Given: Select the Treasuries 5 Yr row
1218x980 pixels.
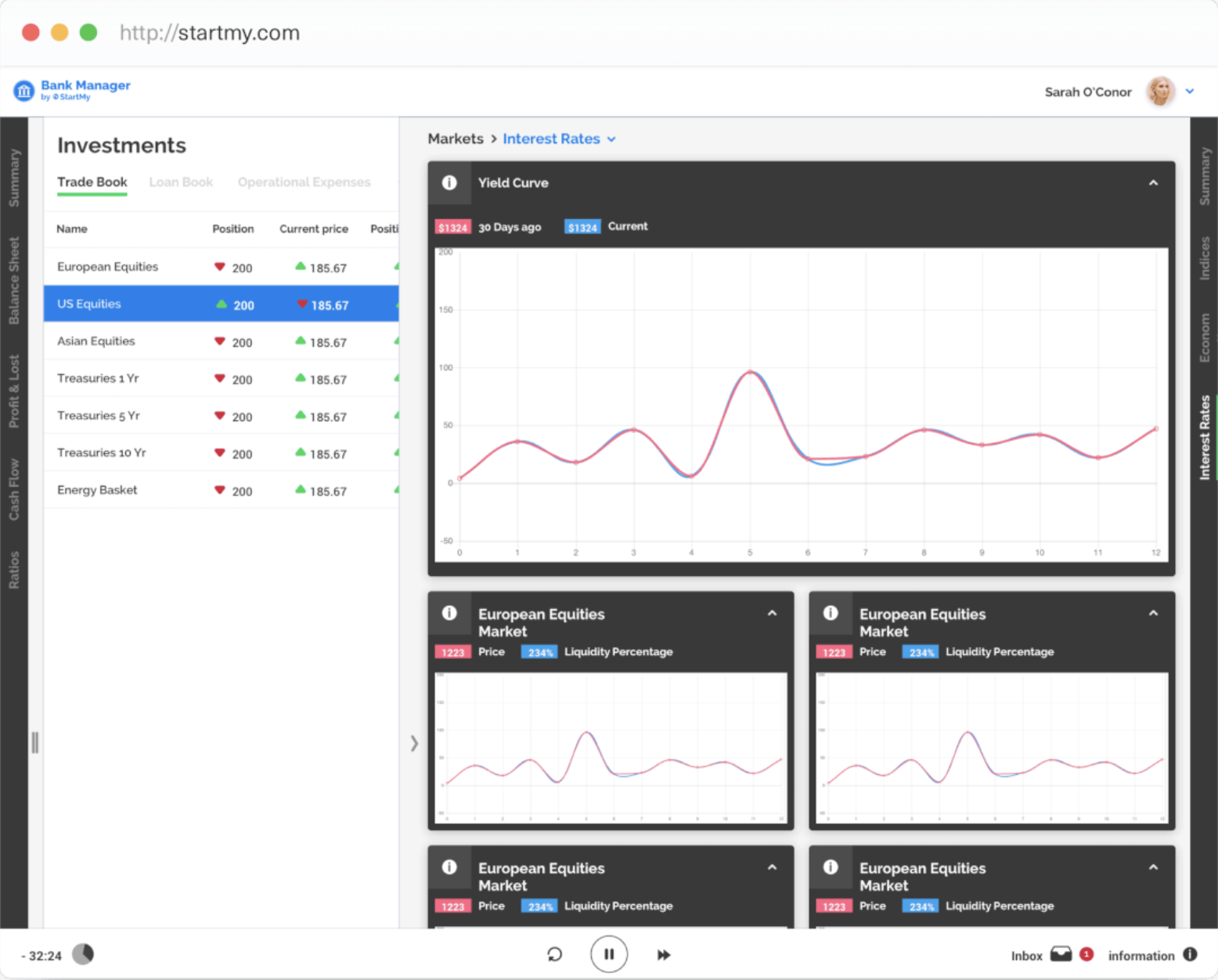Looking at the screenshot, I should click(221, 416).
